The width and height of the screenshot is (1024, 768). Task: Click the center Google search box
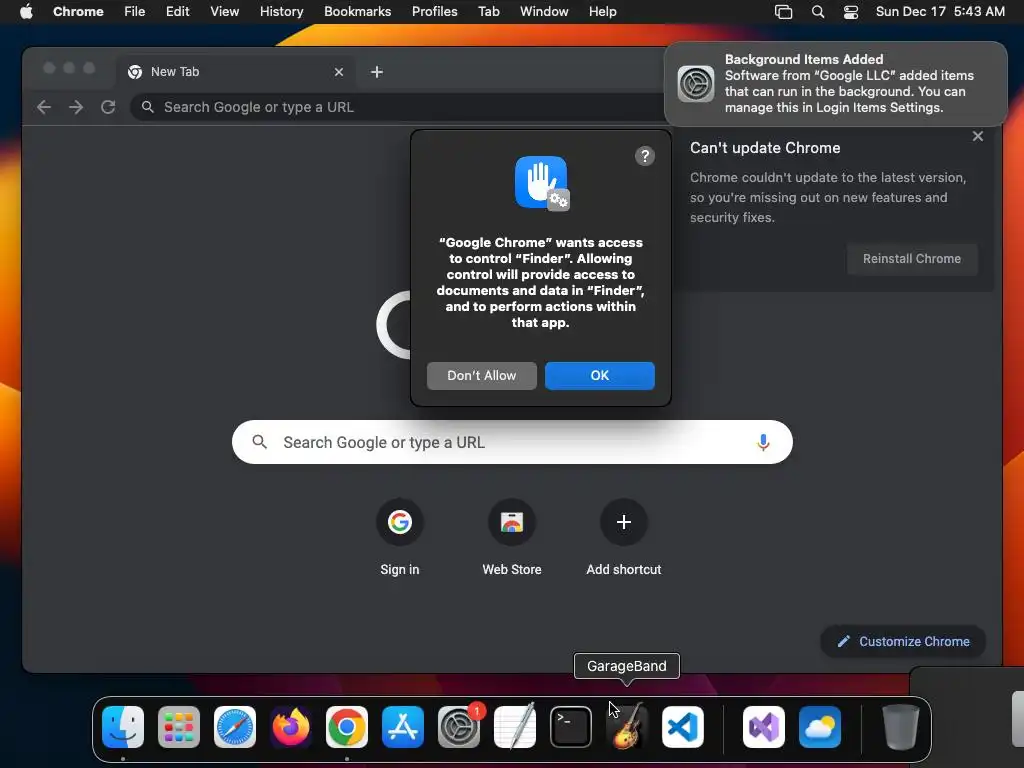pos(512,442)
